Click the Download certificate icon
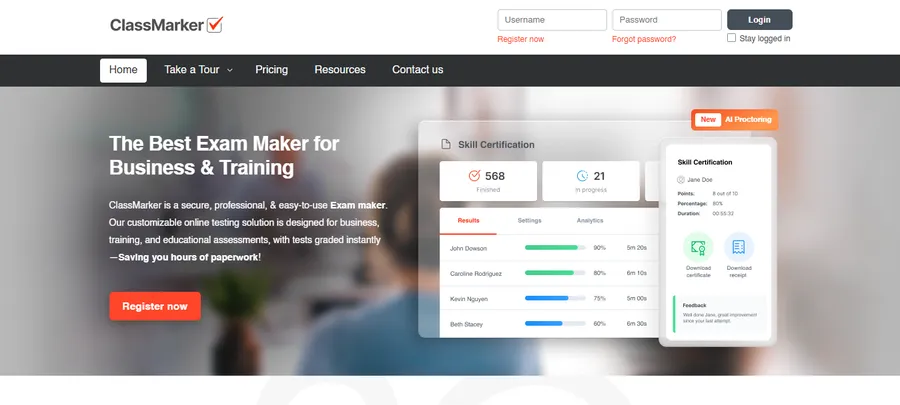 pyautogui.click(x=698, y=247)
